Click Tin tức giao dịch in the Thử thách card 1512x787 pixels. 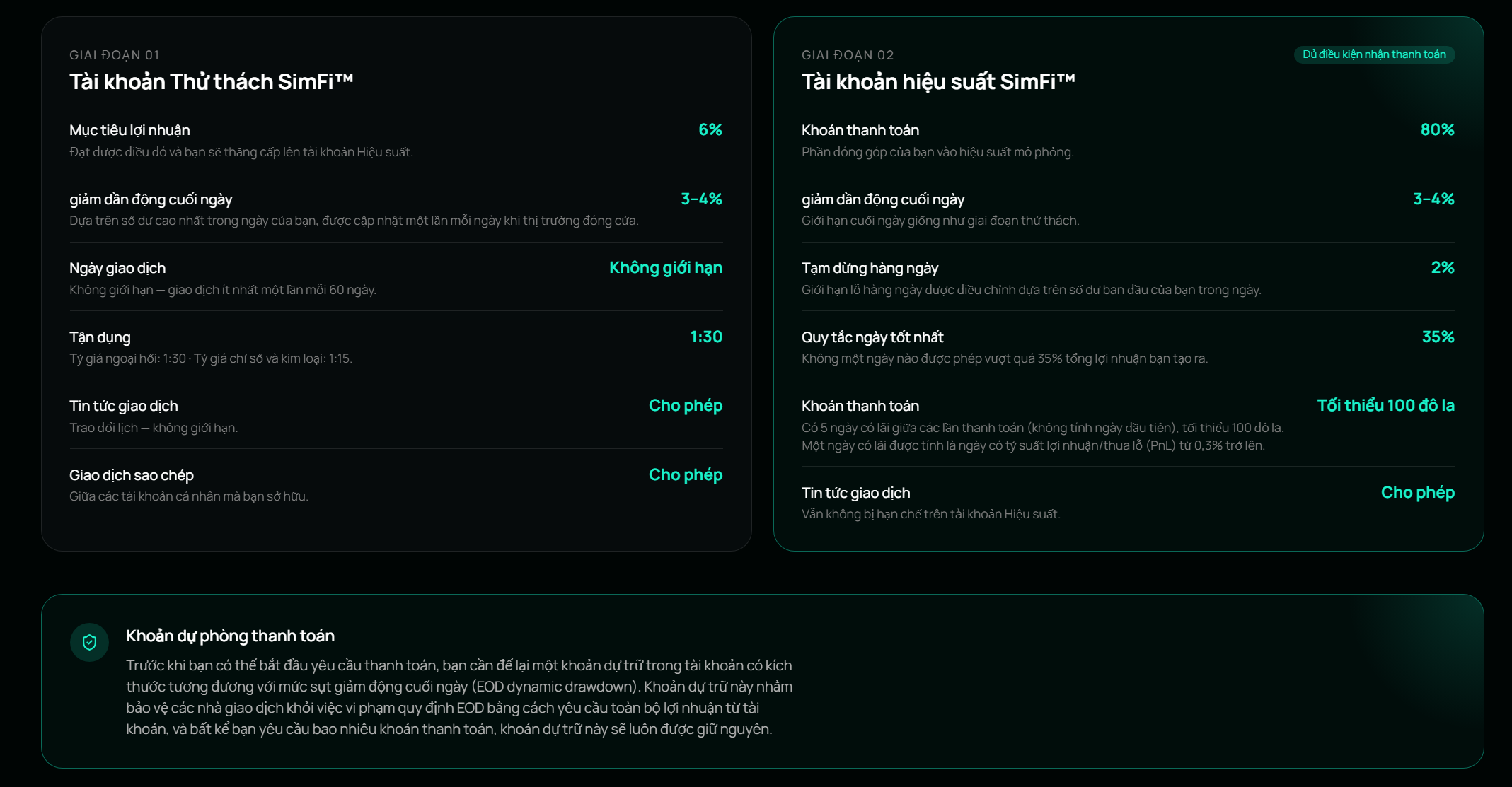click(124, 406)
